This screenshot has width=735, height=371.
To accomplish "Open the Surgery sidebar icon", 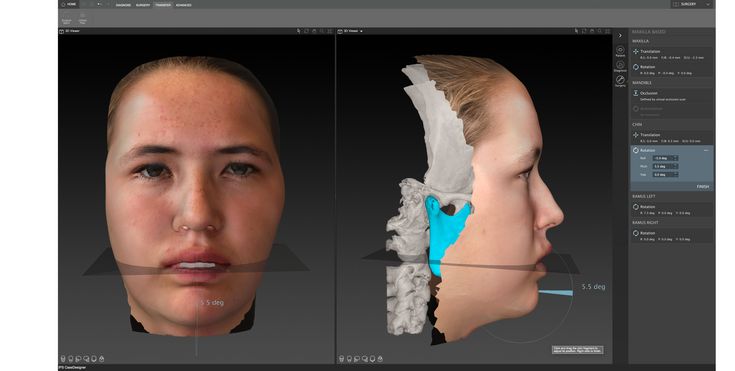I will [x=620, y=81].
